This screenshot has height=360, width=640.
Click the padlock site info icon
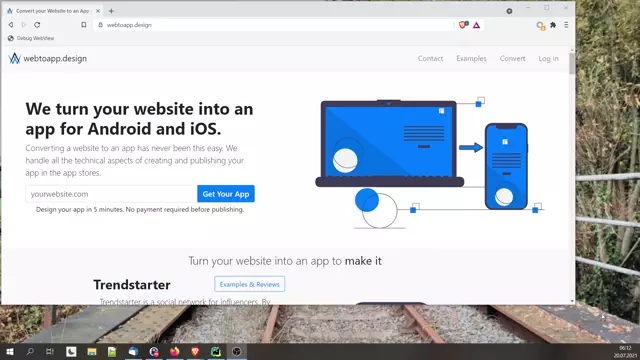click(x=100, y=25)
